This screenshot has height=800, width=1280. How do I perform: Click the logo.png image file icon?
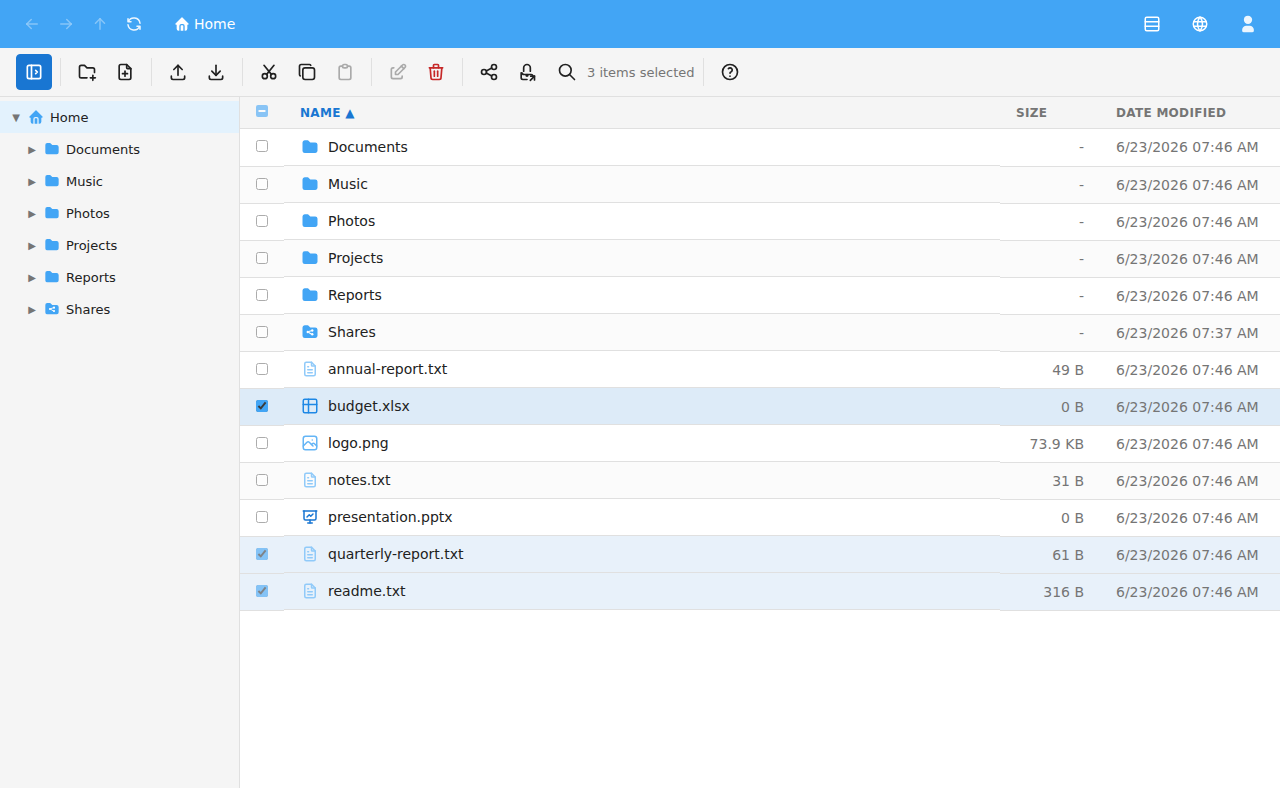[x=310, y=443]
